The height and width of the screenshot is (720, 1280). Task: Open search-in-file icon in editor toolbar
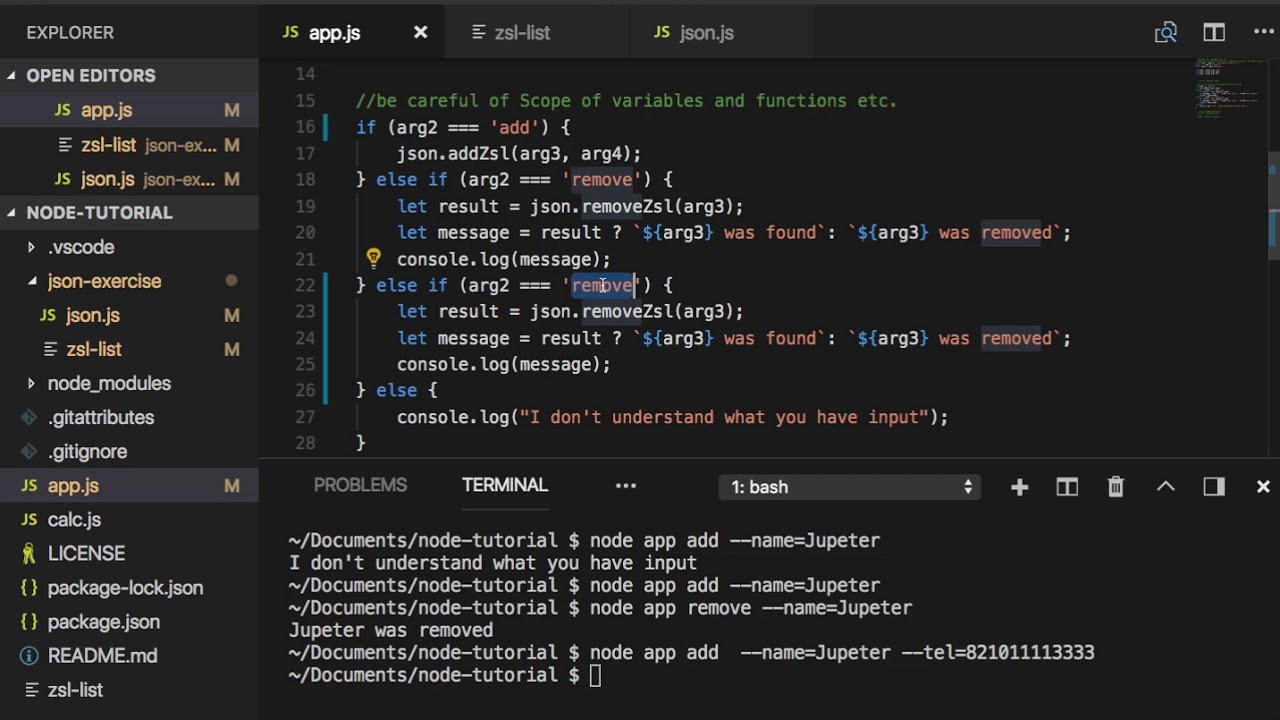coord(1165,33)
